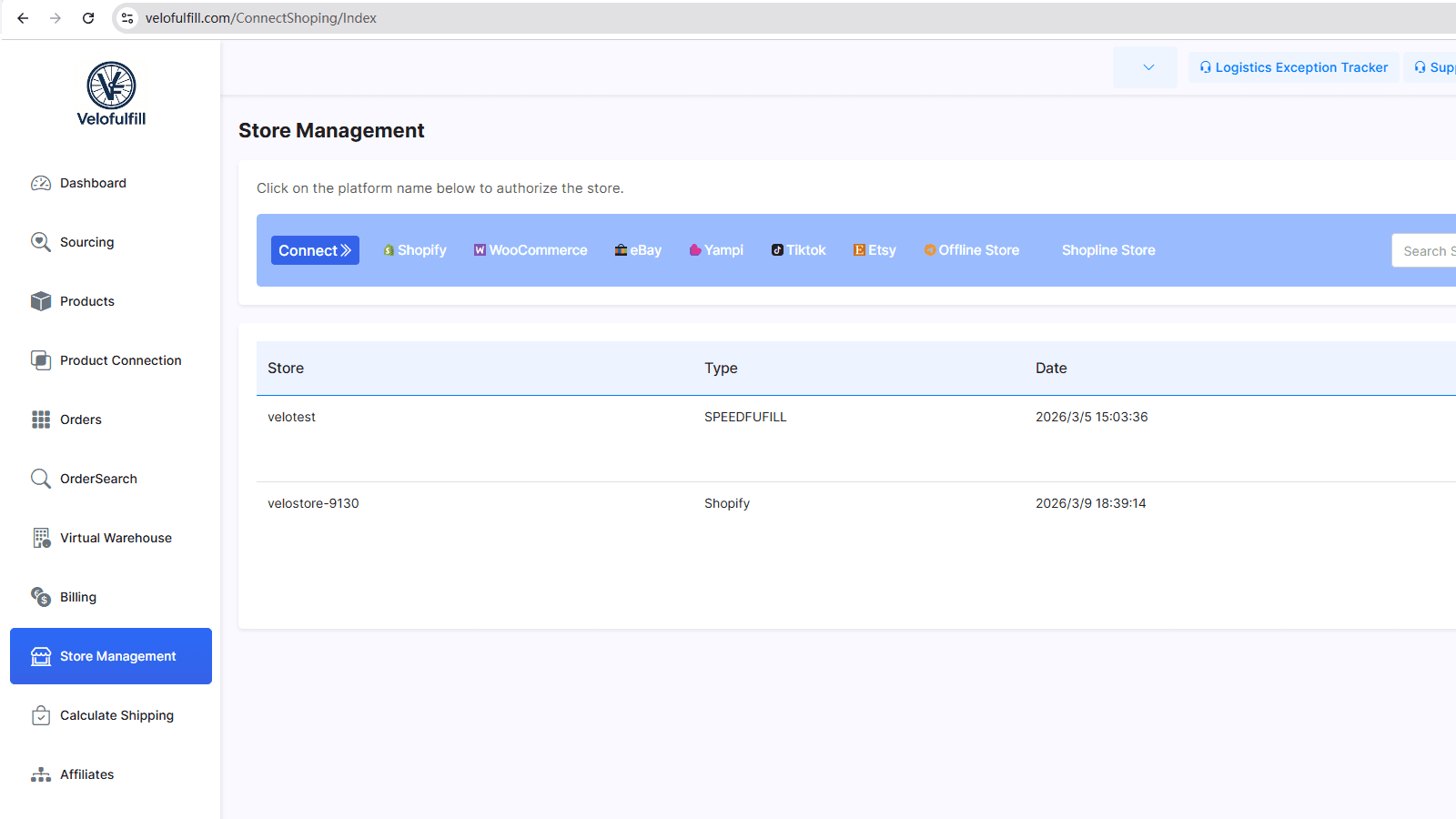
Task: Go to OrderSearch in sidebar
Action: [98, 479]
